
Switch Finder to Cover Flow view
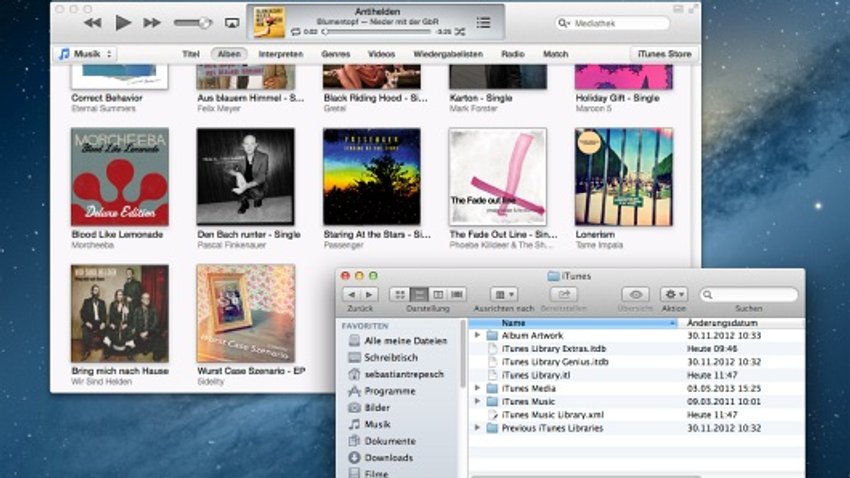pos(457,294)
